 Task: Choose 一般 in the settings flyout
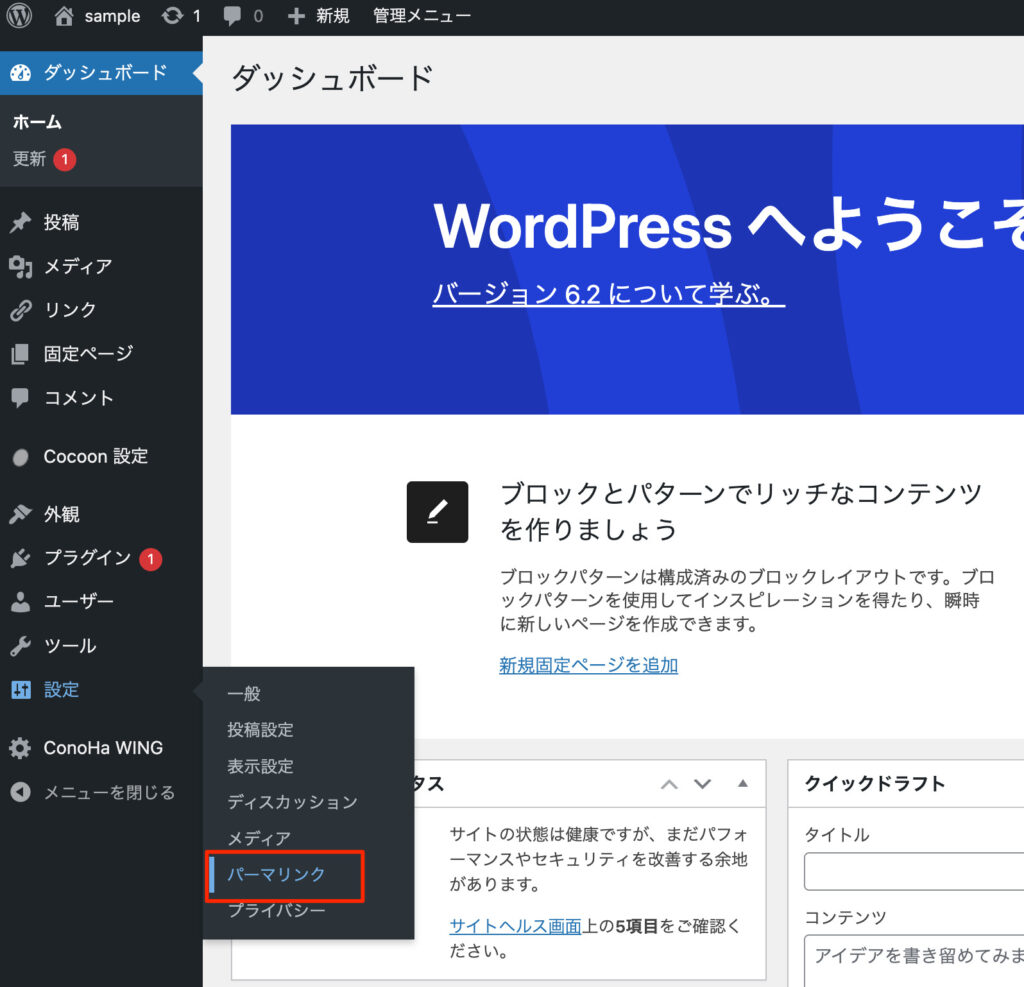tap(244, 694)
